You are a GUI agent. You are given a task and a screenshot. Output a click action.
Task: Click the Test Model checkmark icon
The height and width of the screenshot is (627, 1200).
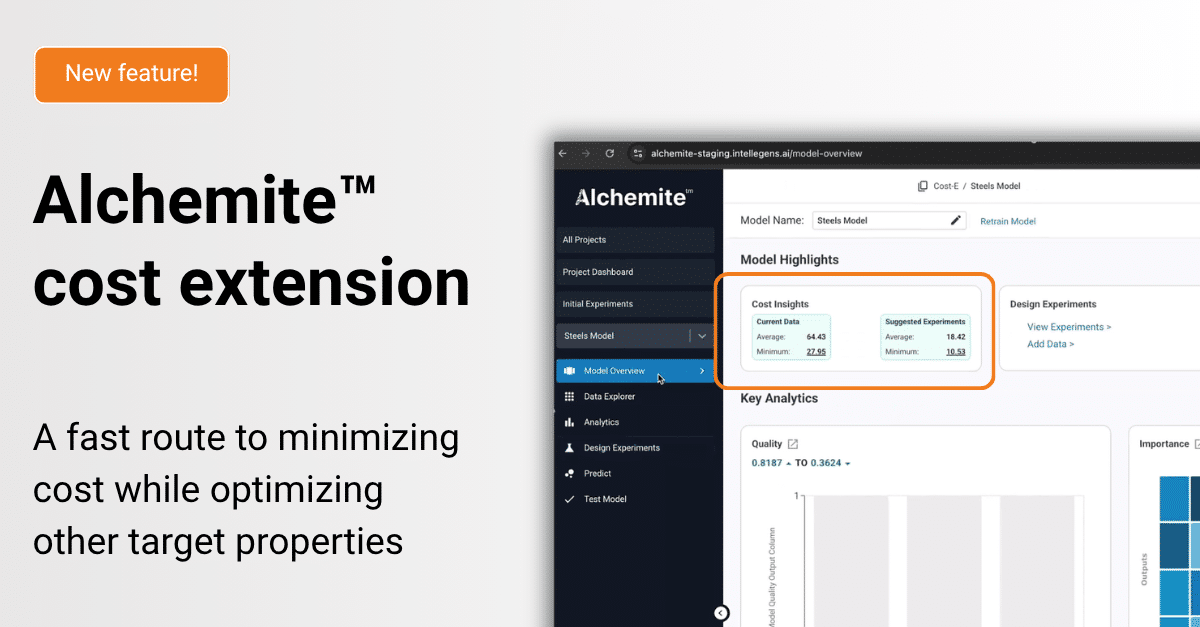pyautogui.click(x=569, y=499)
